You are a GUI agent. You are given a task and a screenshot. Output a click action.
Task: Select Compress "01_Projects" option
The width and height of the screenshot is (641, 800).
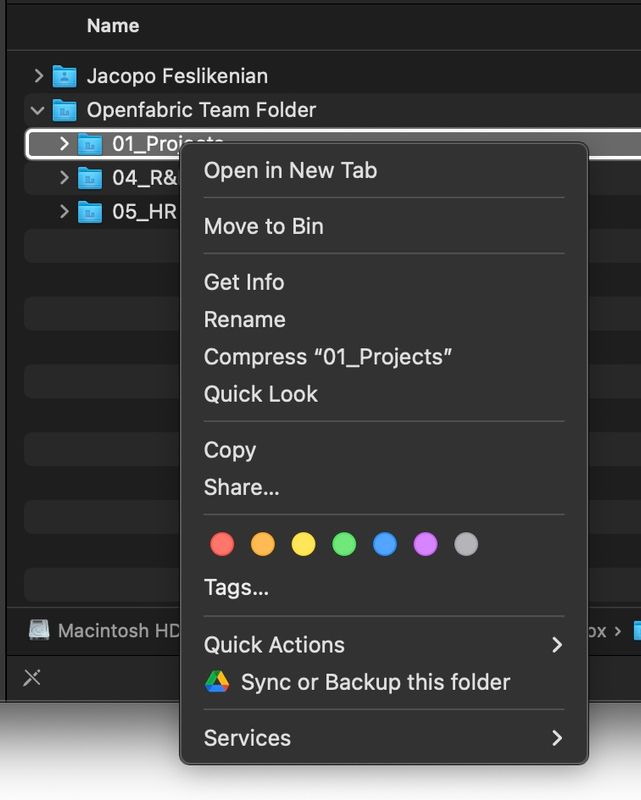pyautogui.click(x=328, y=357)
